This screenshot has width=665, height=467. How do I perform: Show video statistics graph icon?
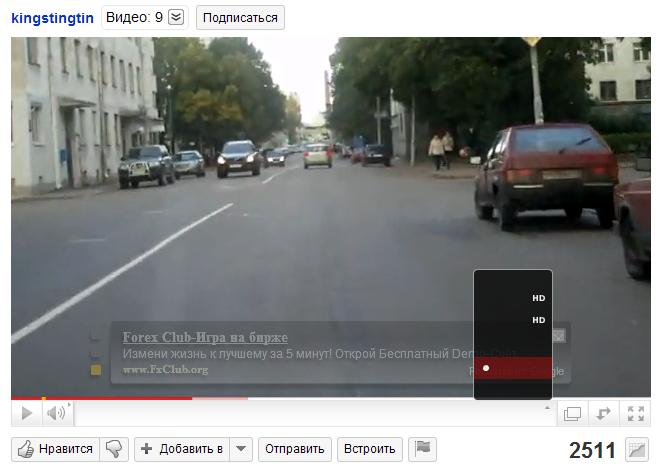tap(636, 449)
